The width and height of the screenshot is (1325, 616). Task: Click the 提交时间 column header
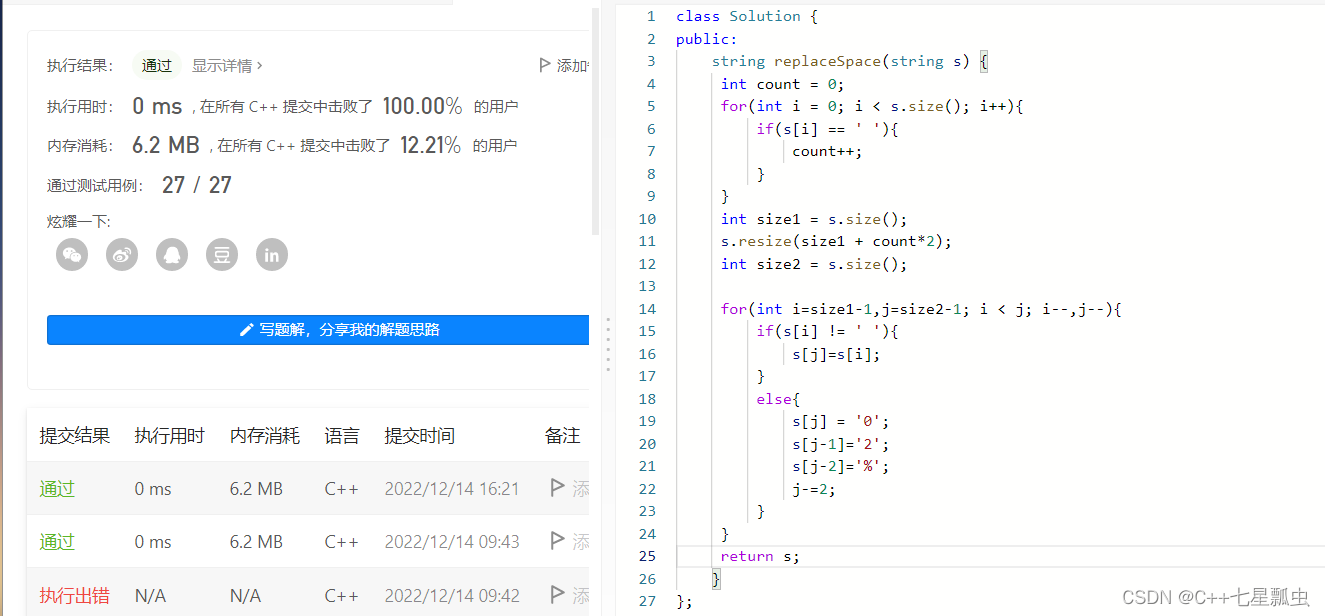[x=419, y=436]
